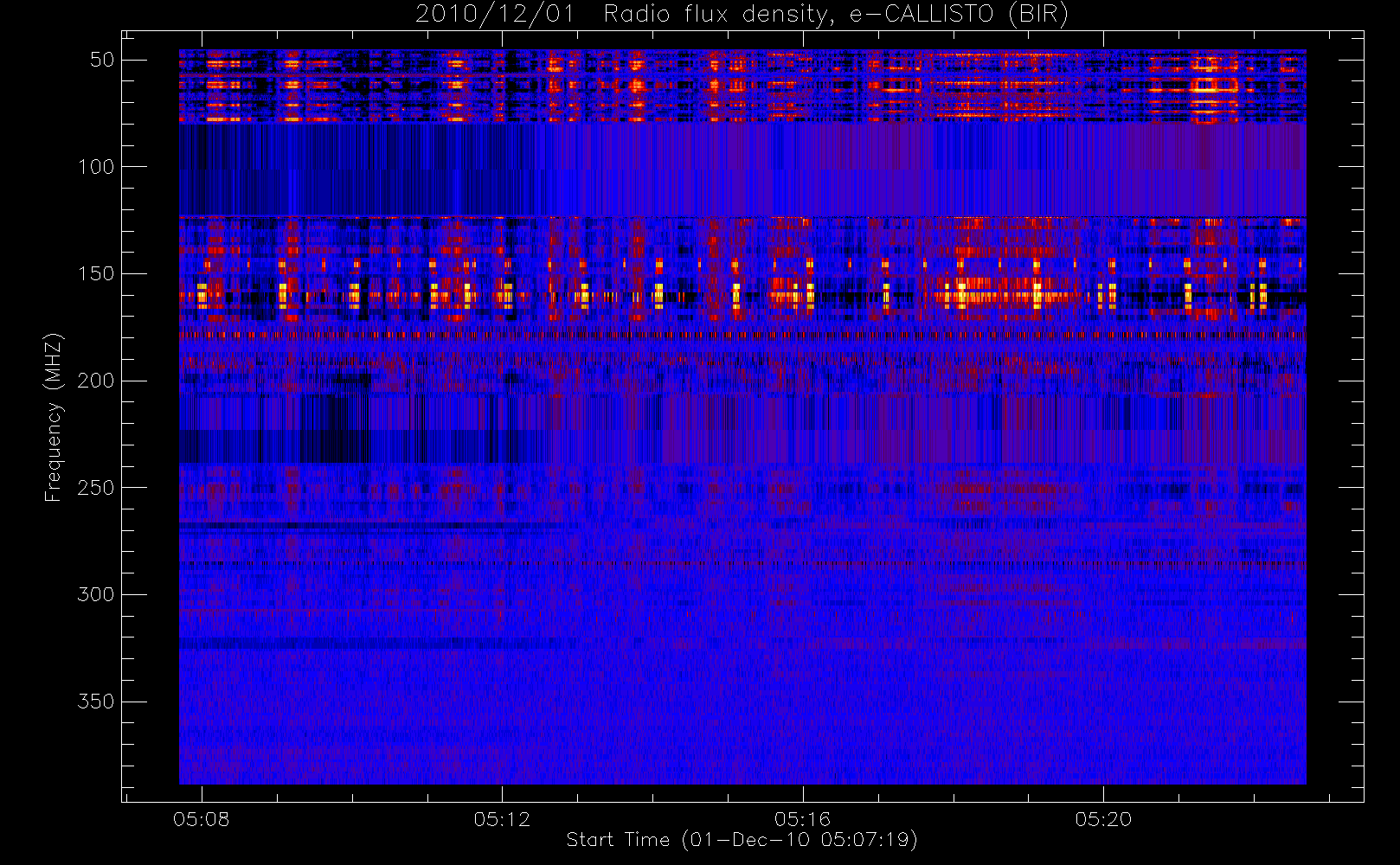
Task: Click the 'Frequency (MHz)' axis label
Action: (54, 417)
